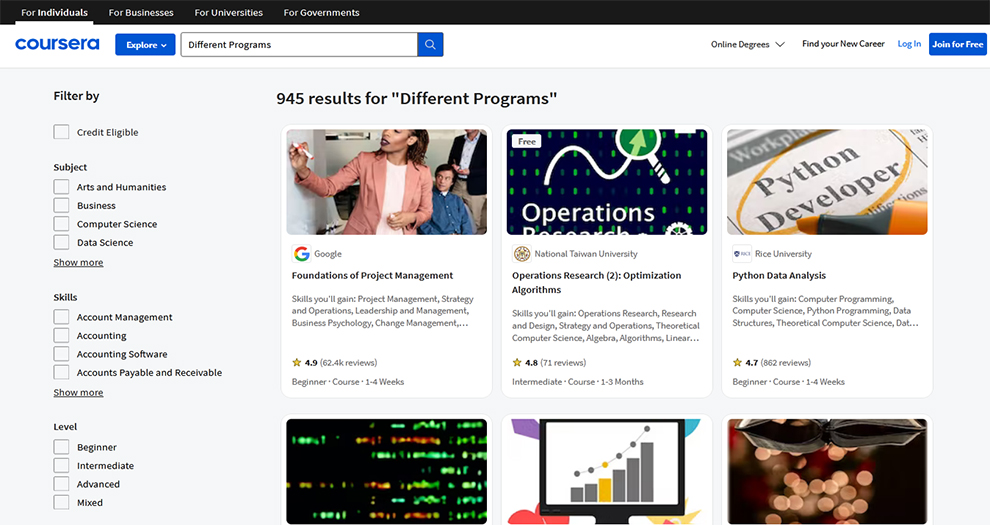This screenshot has width=990, height=525.
Task: Click "Intermediate · Course · 1-3 Months" text
Action: pyautogui.click(x=578, y=382)
